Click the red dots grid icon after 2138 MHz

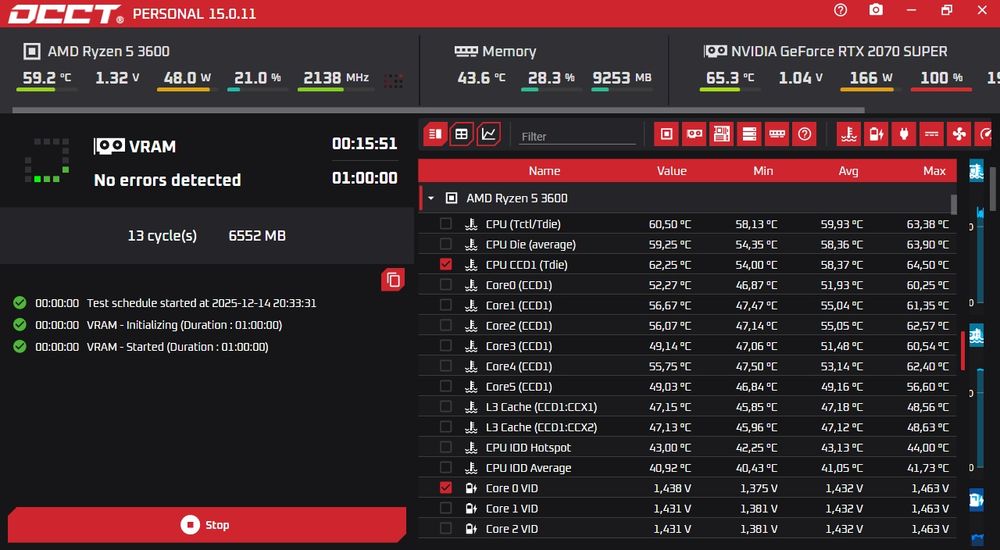(393, 80)
